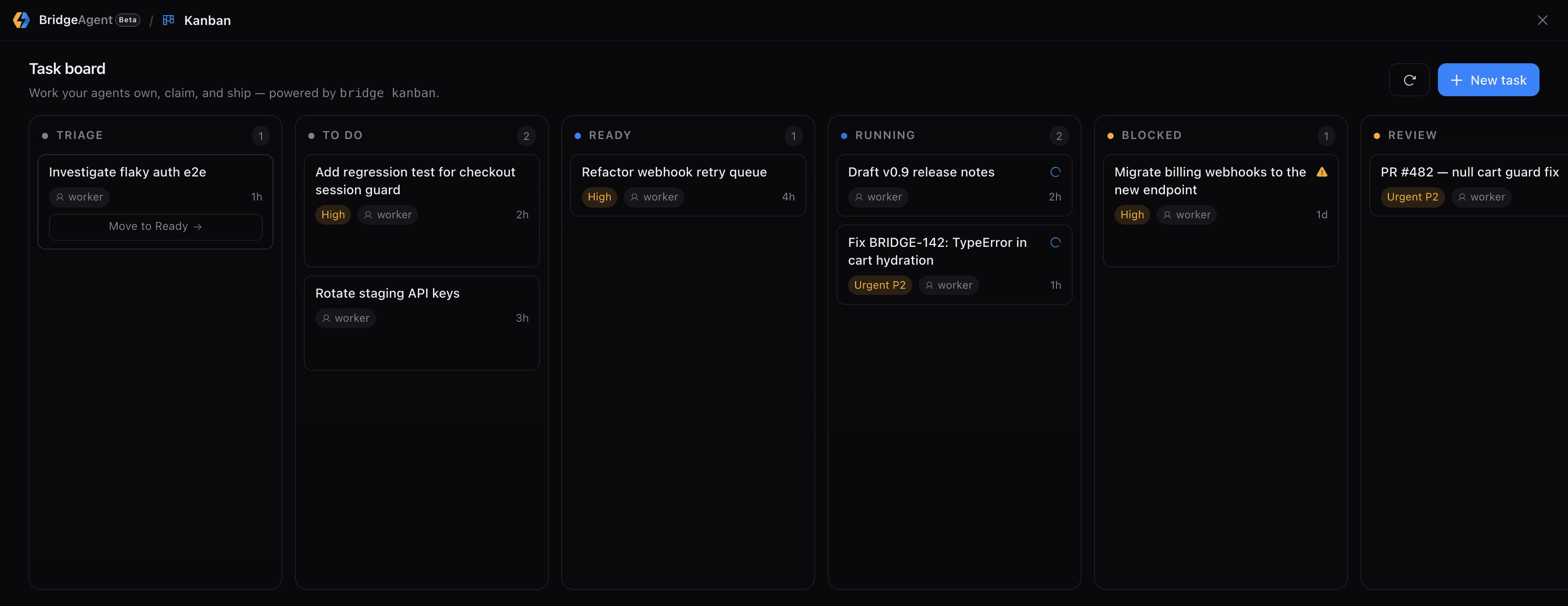Screen dimensions: 1568x606
Task: Click the READY column header
Action: coord(610,135)
